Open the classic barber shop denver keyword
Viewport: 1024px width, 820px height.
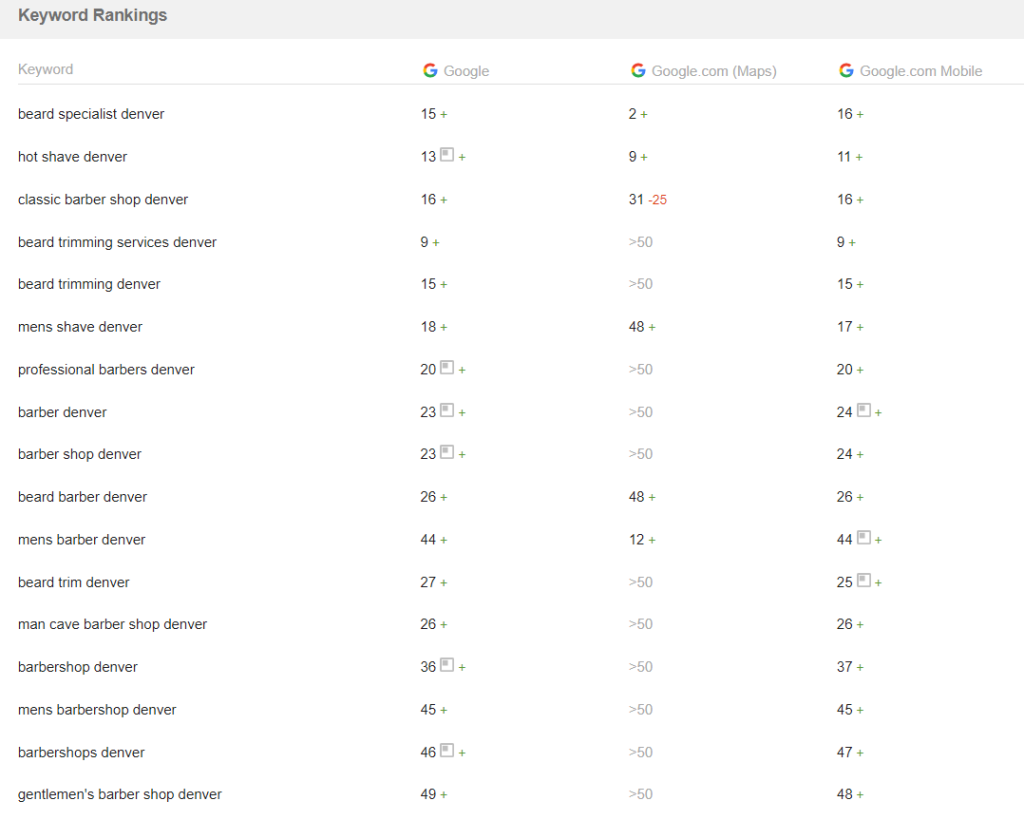click(x=103, y=199)
